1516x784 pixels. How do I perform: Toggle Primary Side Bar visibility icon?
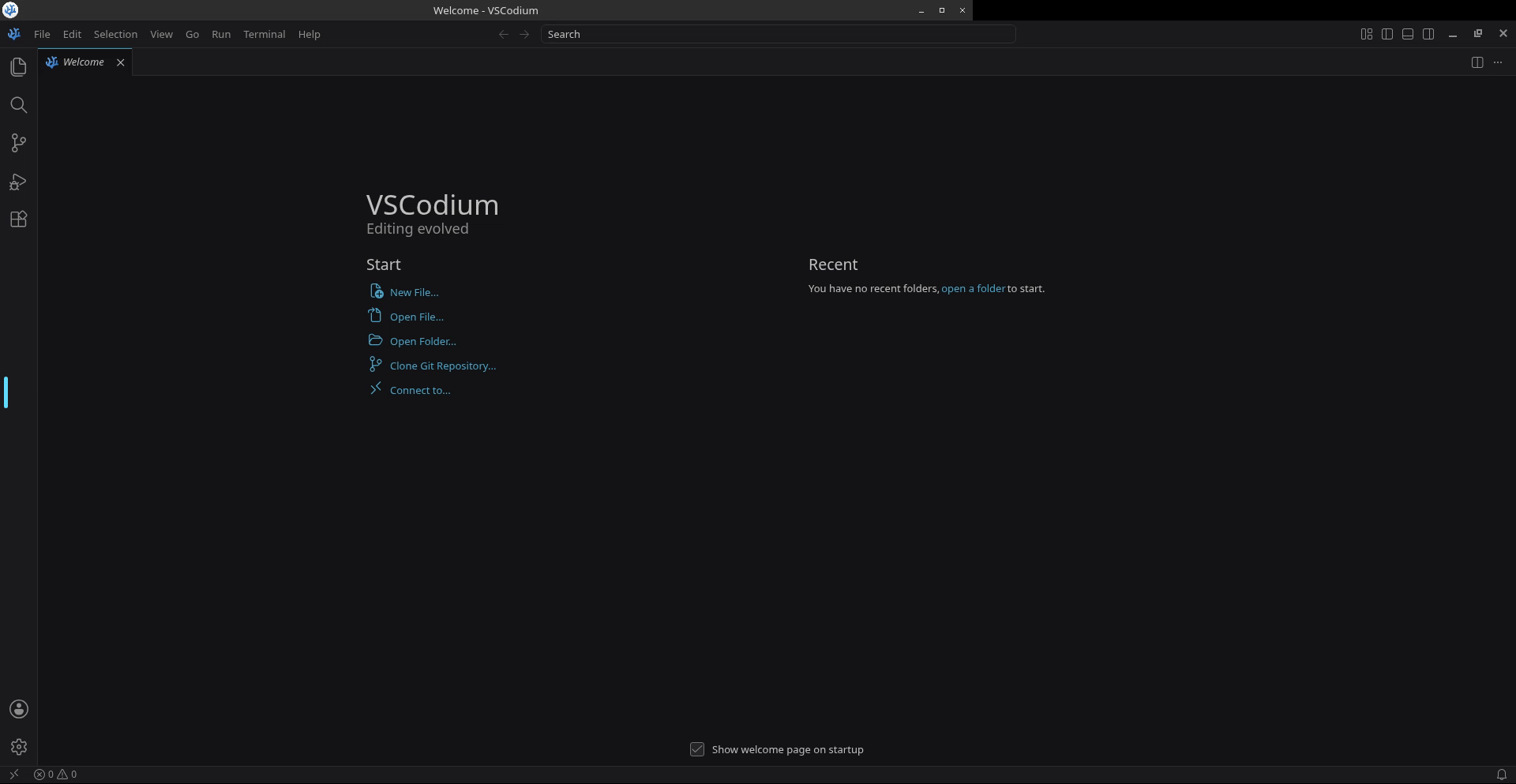[1387, 34]
